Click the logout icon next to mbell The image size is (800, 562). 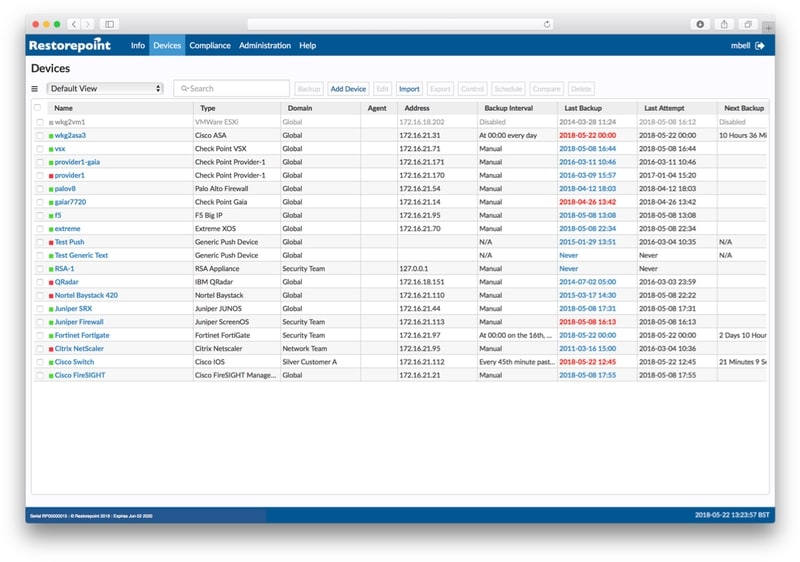(x=760, y=46)
